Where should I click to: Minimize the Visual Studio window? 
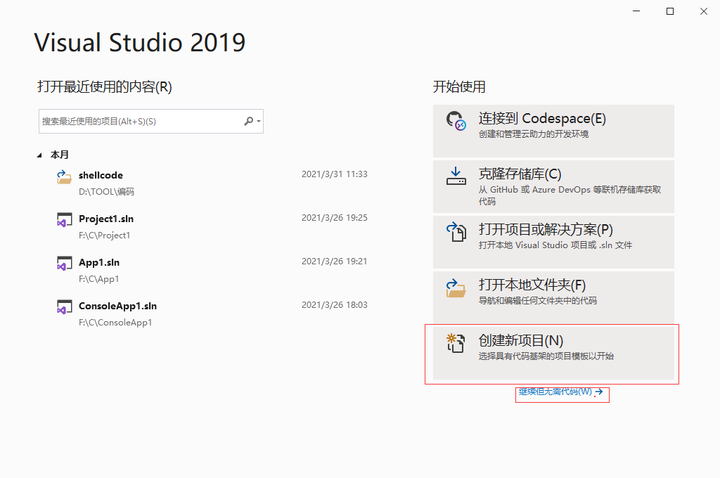[x=636, y=11]
